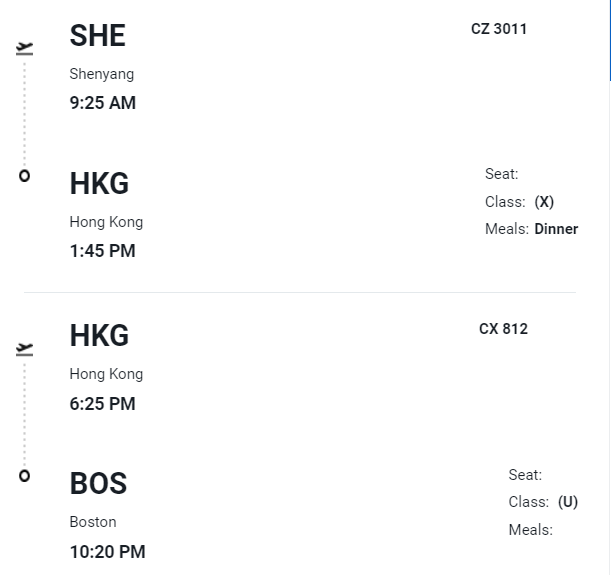Click the Meals label of CX 812 flight

point(530,530)
